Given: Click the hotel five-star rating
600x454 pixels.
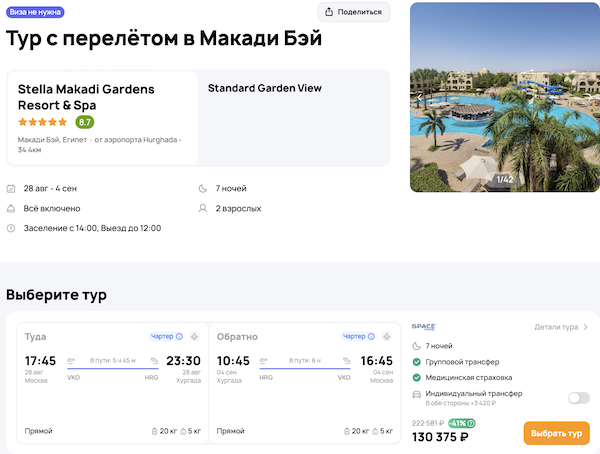Looking at the screenshot, I should (43, 122).
